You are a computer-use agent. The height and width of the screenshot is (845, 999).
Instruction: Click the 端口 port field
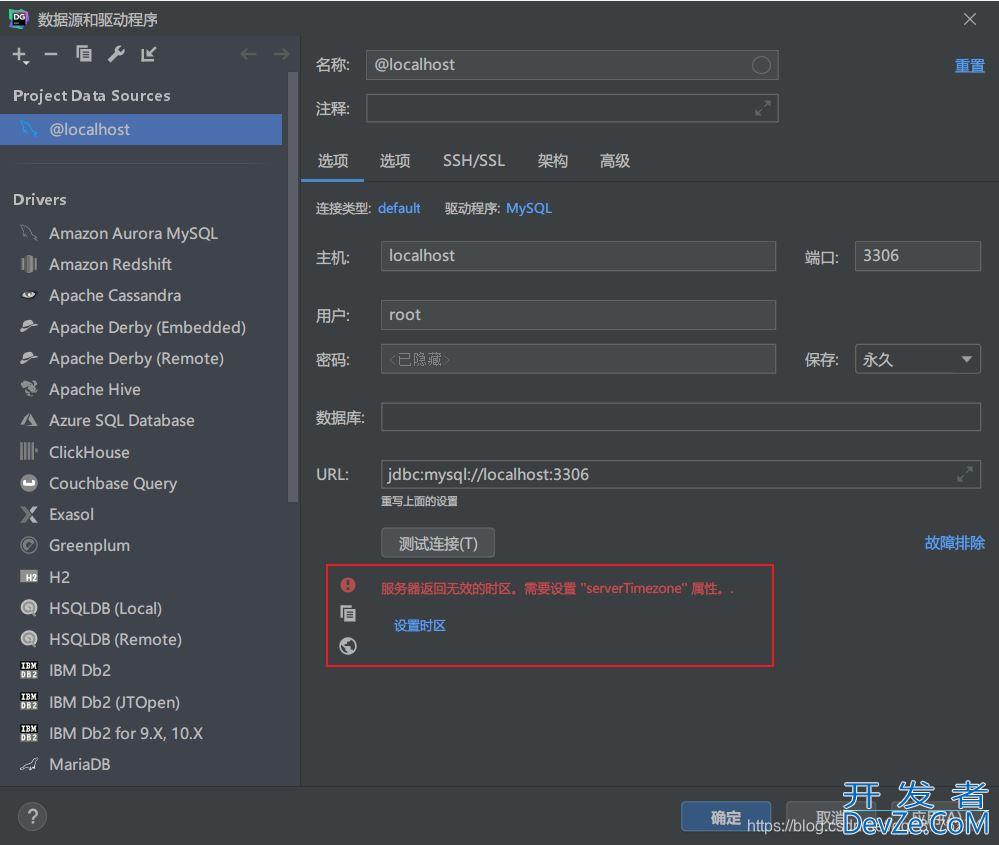point(917,256)
